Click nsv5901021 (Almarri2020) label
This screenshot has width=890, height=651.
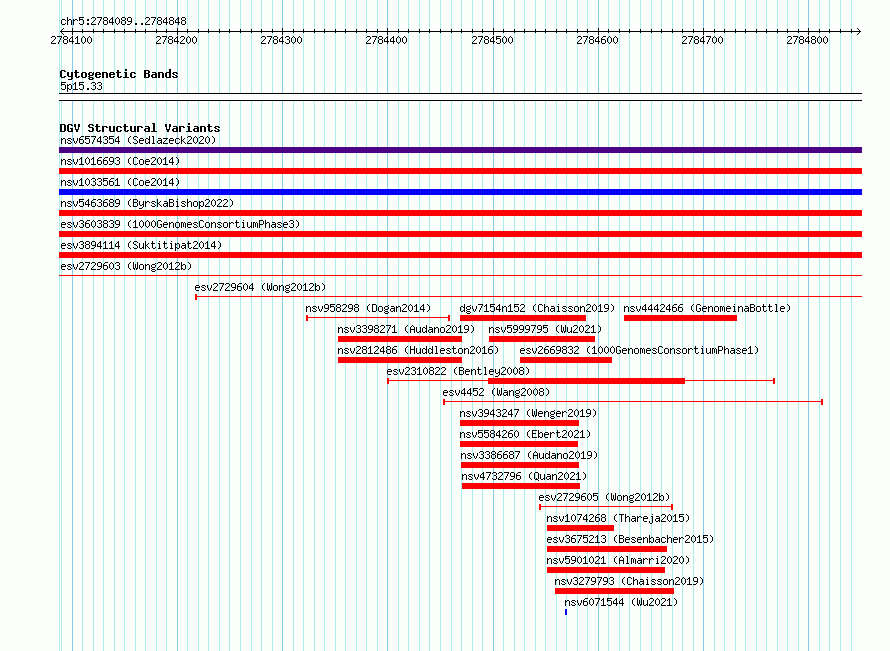click(618, 560)
